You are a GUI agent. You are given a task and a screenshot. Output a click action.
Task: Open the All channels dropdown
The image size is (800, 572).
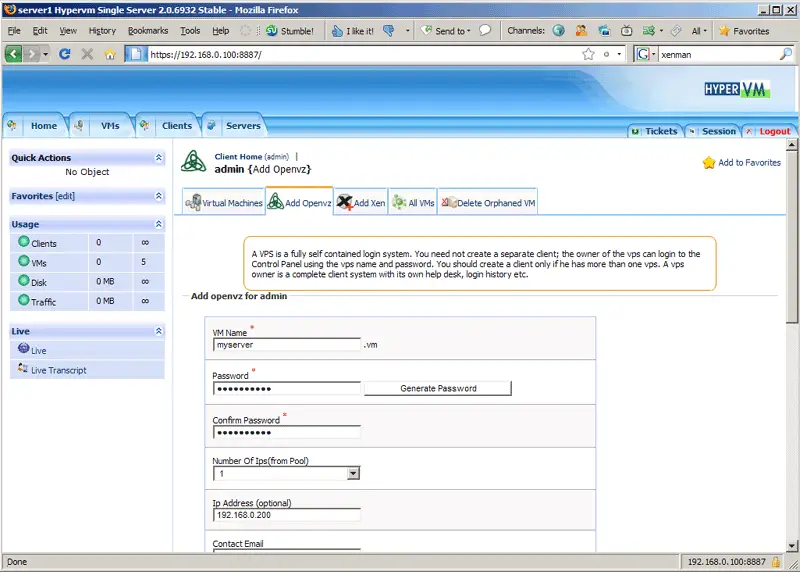(699, 31)
